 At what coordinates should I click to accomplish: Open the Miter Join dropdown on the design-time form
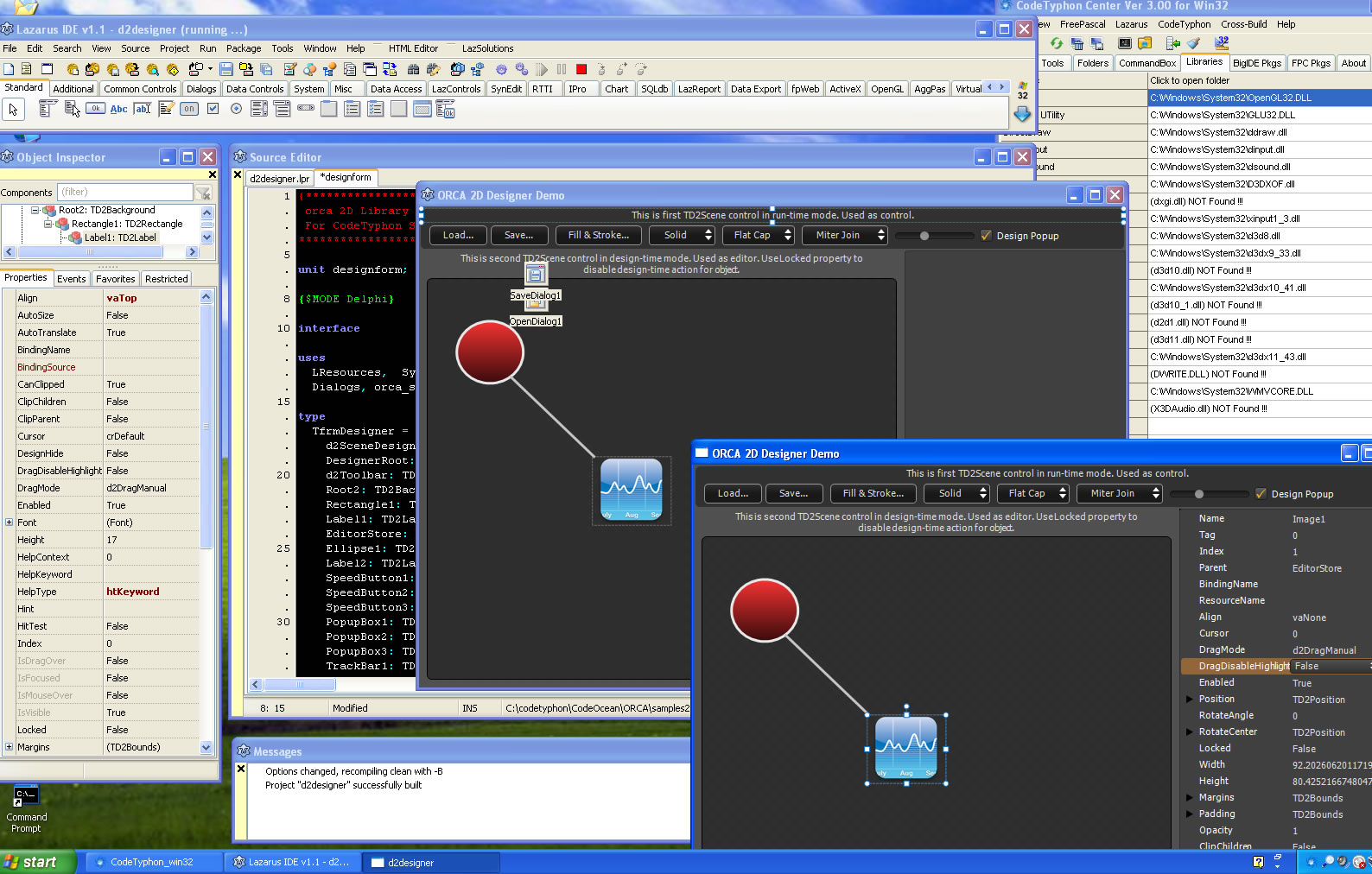845,235
